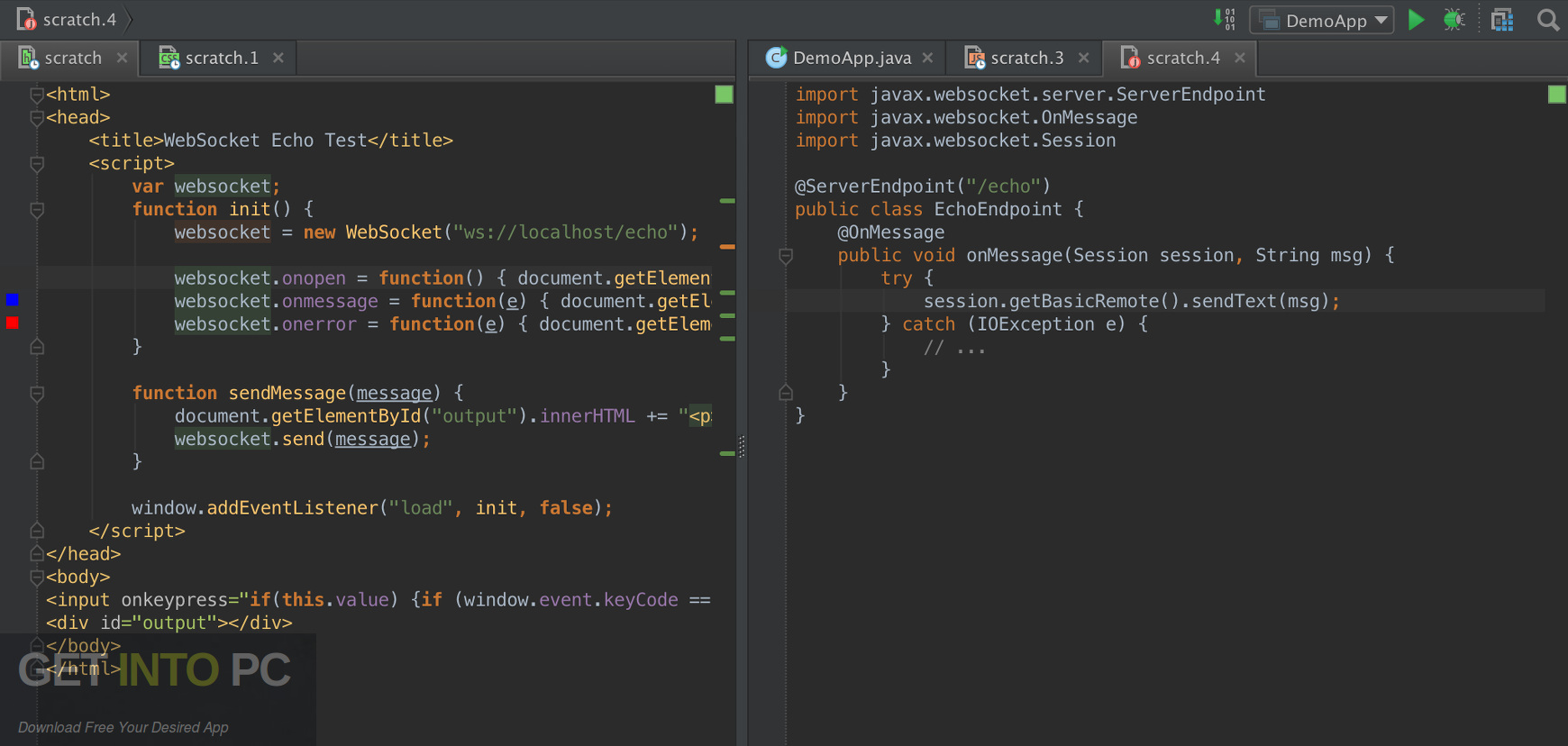
Task: Run the DemoApp configuration with green play
Action: (x=1416, y=20)
